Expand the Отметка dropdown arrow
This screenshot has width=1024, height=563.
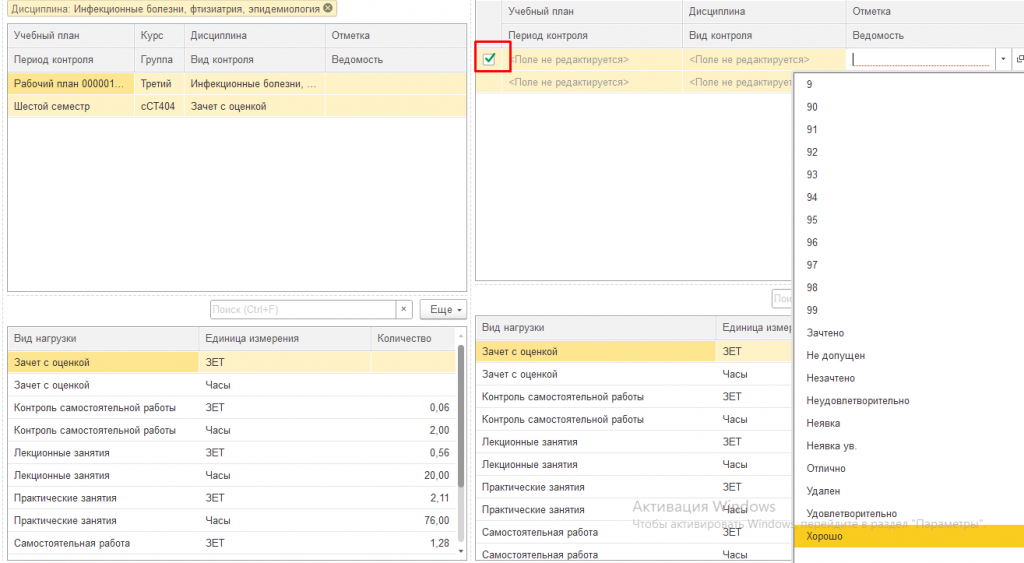[1003, 60]
